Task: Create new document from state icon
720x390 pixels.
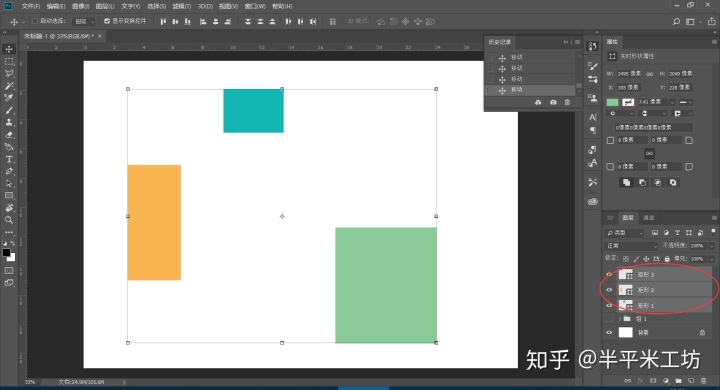Action: click(538, 102)
